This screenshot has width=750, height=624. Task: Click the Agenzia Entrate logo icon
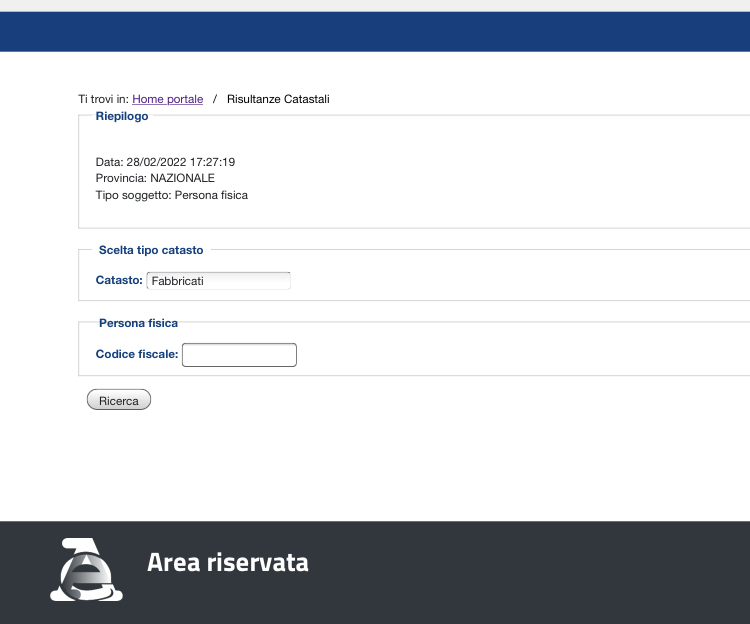pos(86,570)
